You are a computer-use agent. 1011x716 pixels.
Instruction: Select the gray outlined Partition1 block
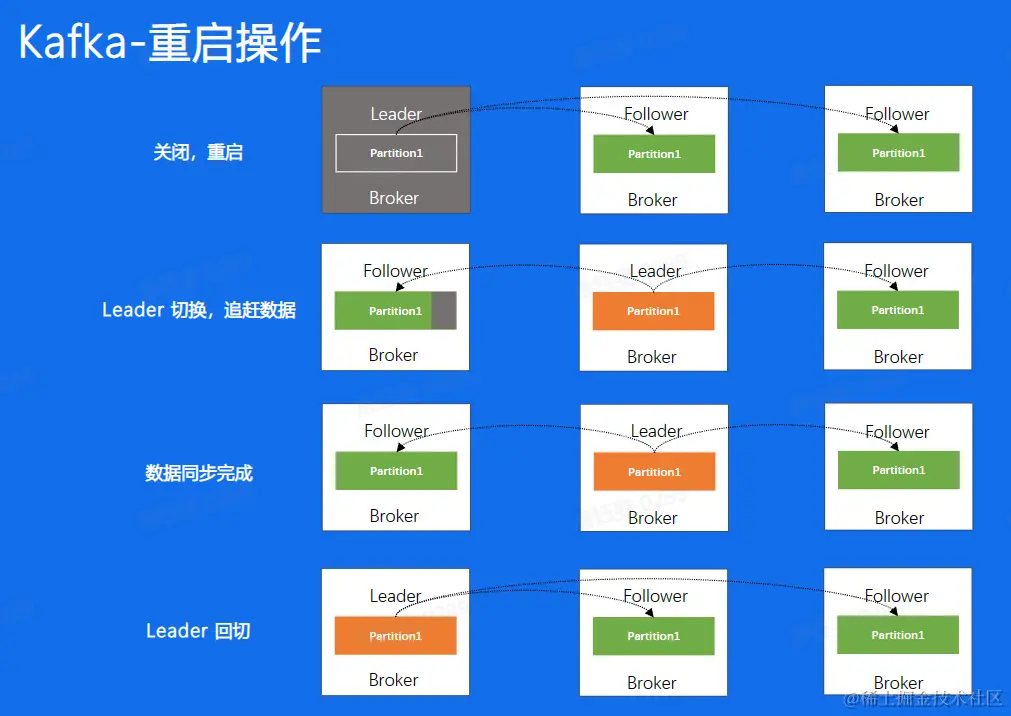(396, 153)
